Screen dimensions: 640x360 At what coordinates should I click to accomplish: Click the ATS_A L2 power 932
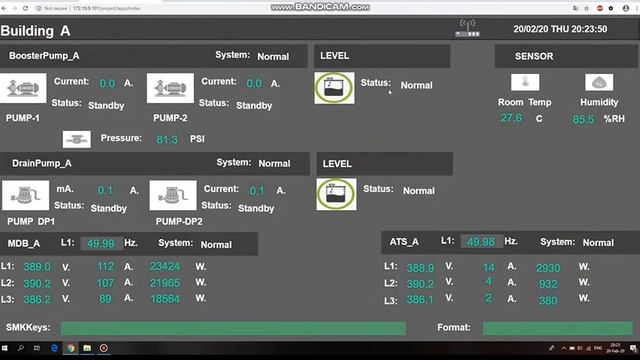(548, 284)
